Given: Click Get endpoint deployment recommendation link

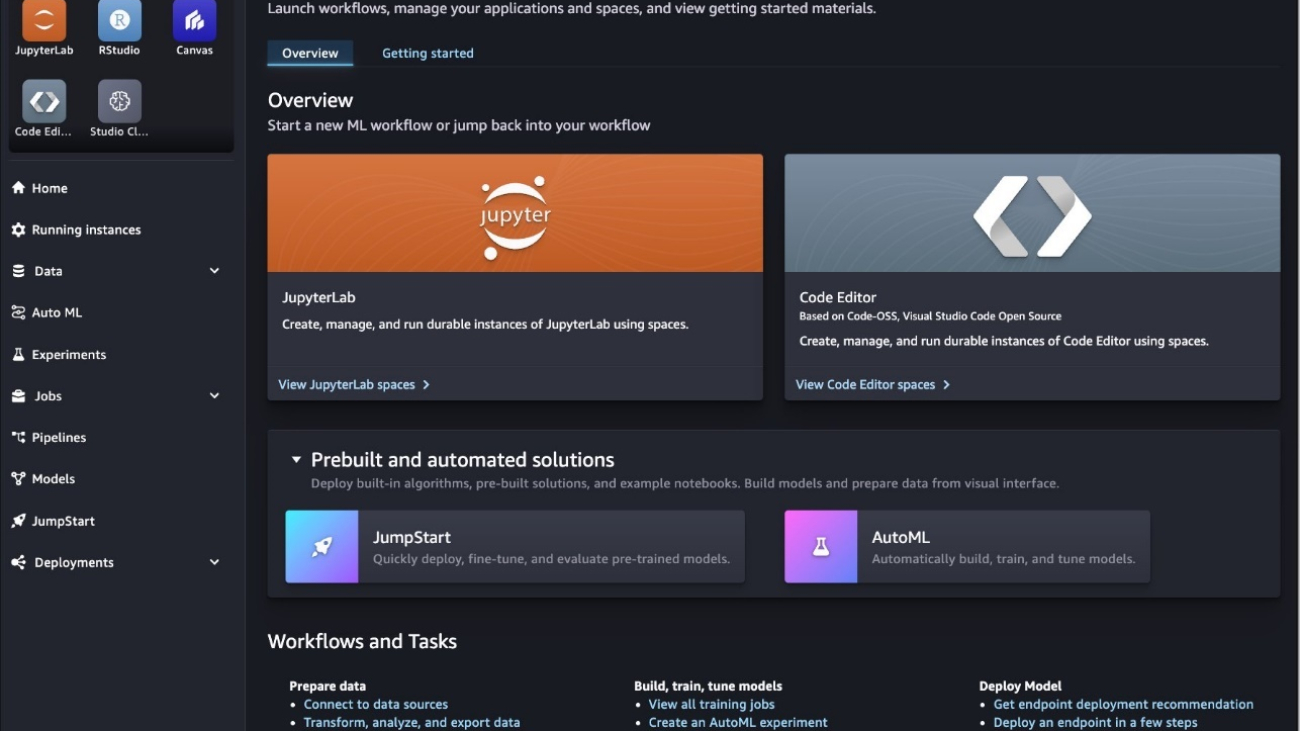Looking at the screenshot, I should click(1123, 705).
